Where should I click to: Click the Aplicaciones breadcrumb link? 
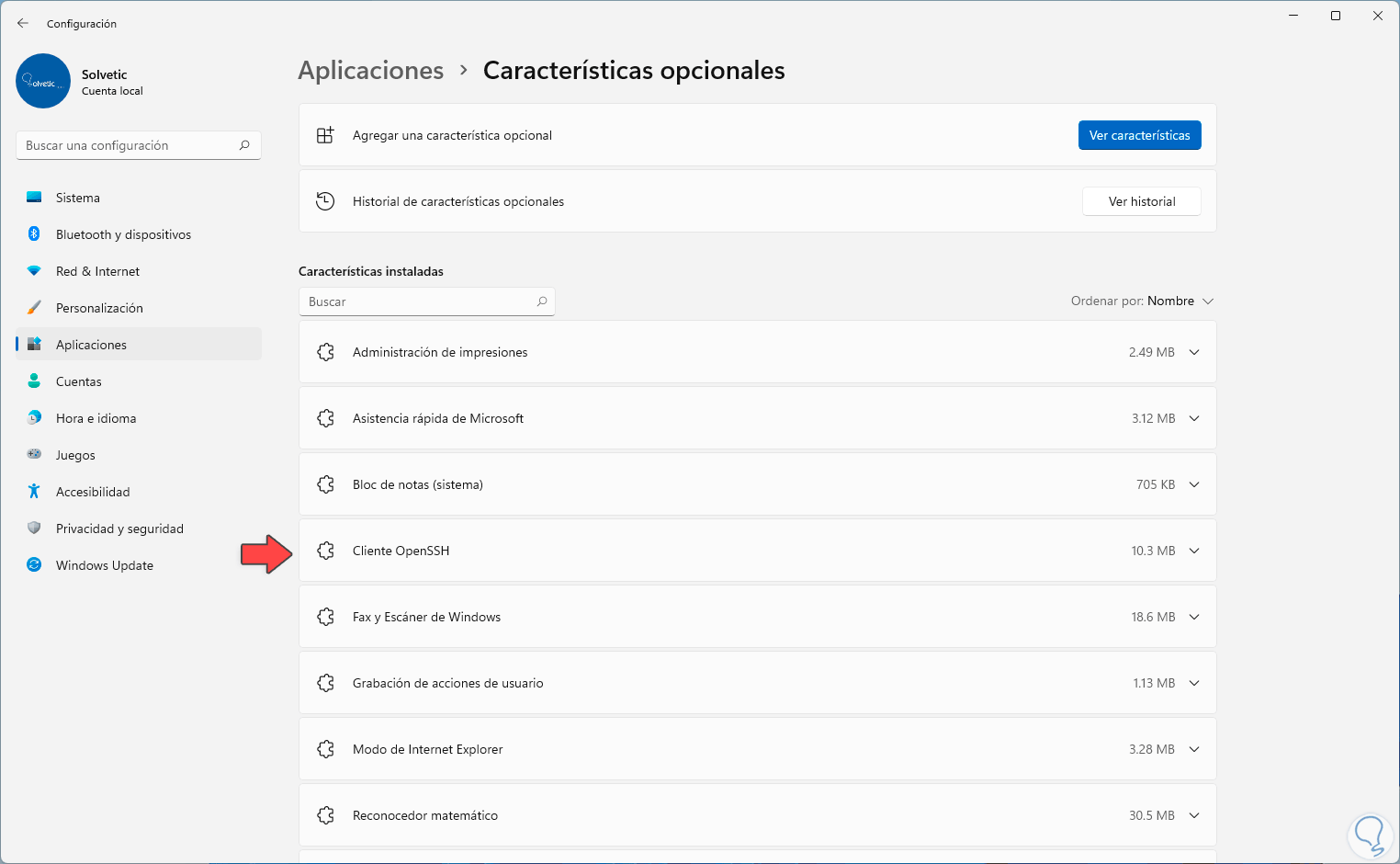point(371,71)
